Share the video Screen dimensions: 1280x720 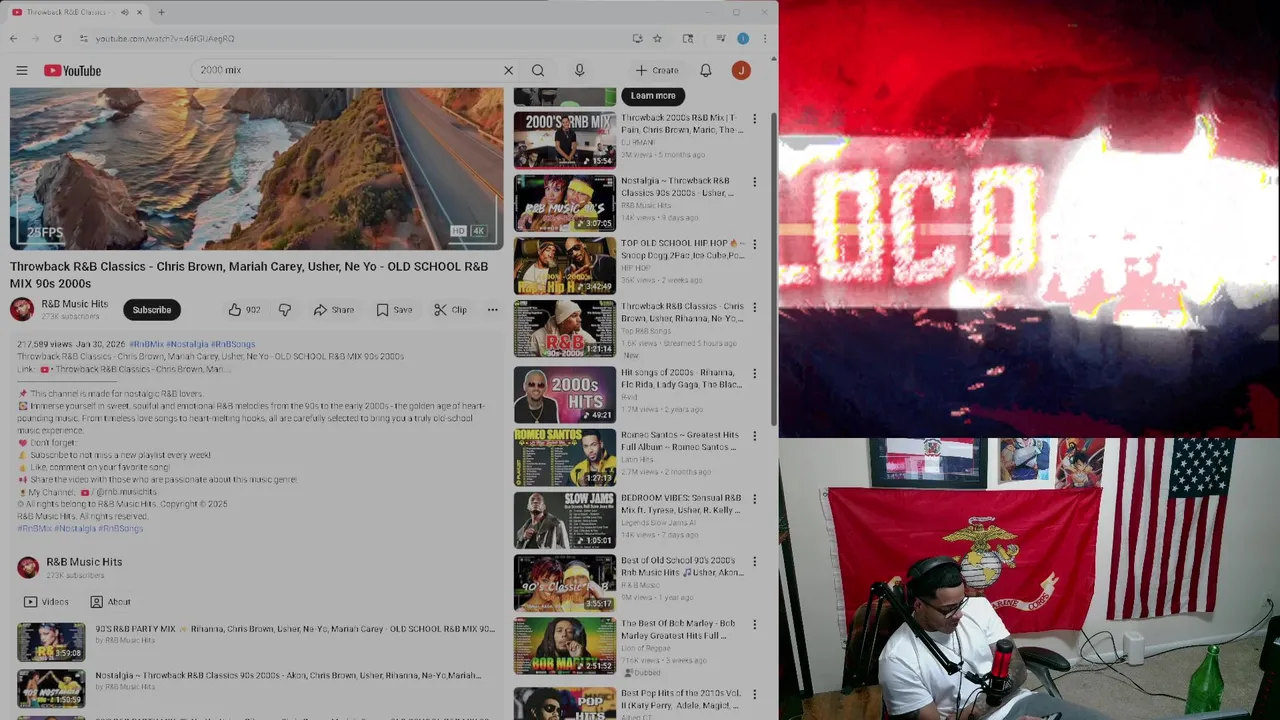point(334,310)
